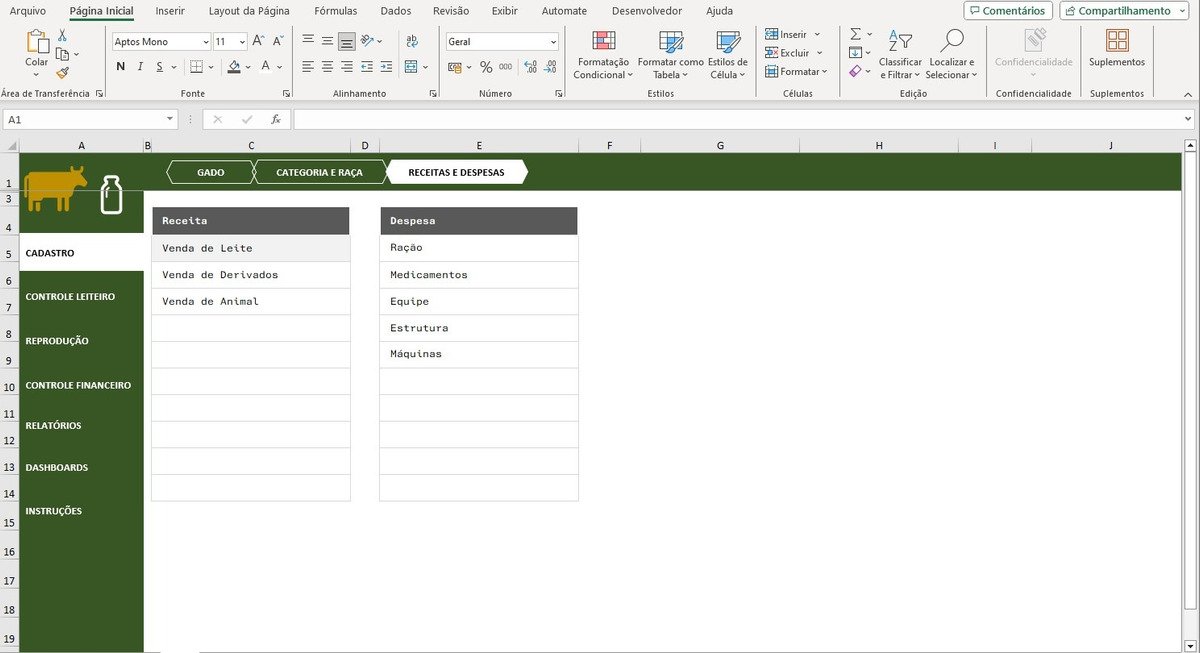
Task: Select the Venda de Derivados cell
Action: pos(251,274)
